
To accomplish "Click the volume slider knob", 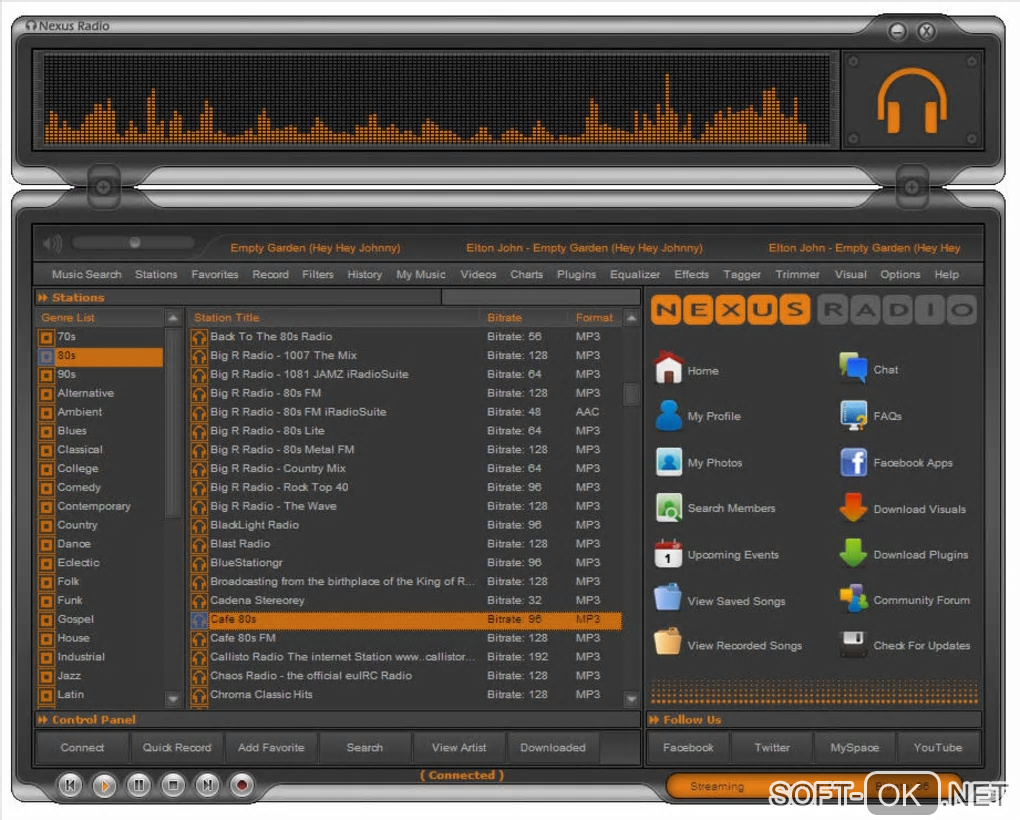I will click(135, 243).
